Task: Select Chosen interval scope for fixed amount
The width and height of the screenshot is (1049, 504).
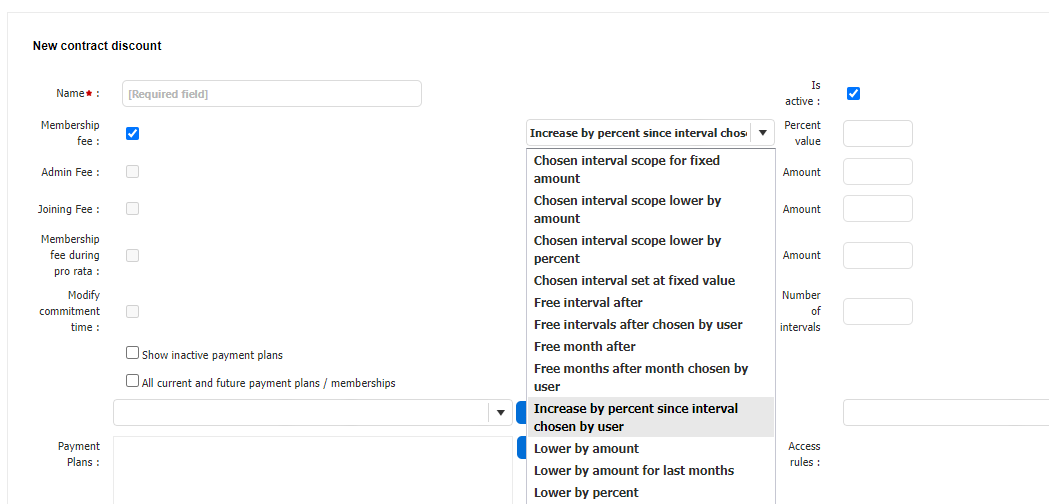Action: click(627, 169)
